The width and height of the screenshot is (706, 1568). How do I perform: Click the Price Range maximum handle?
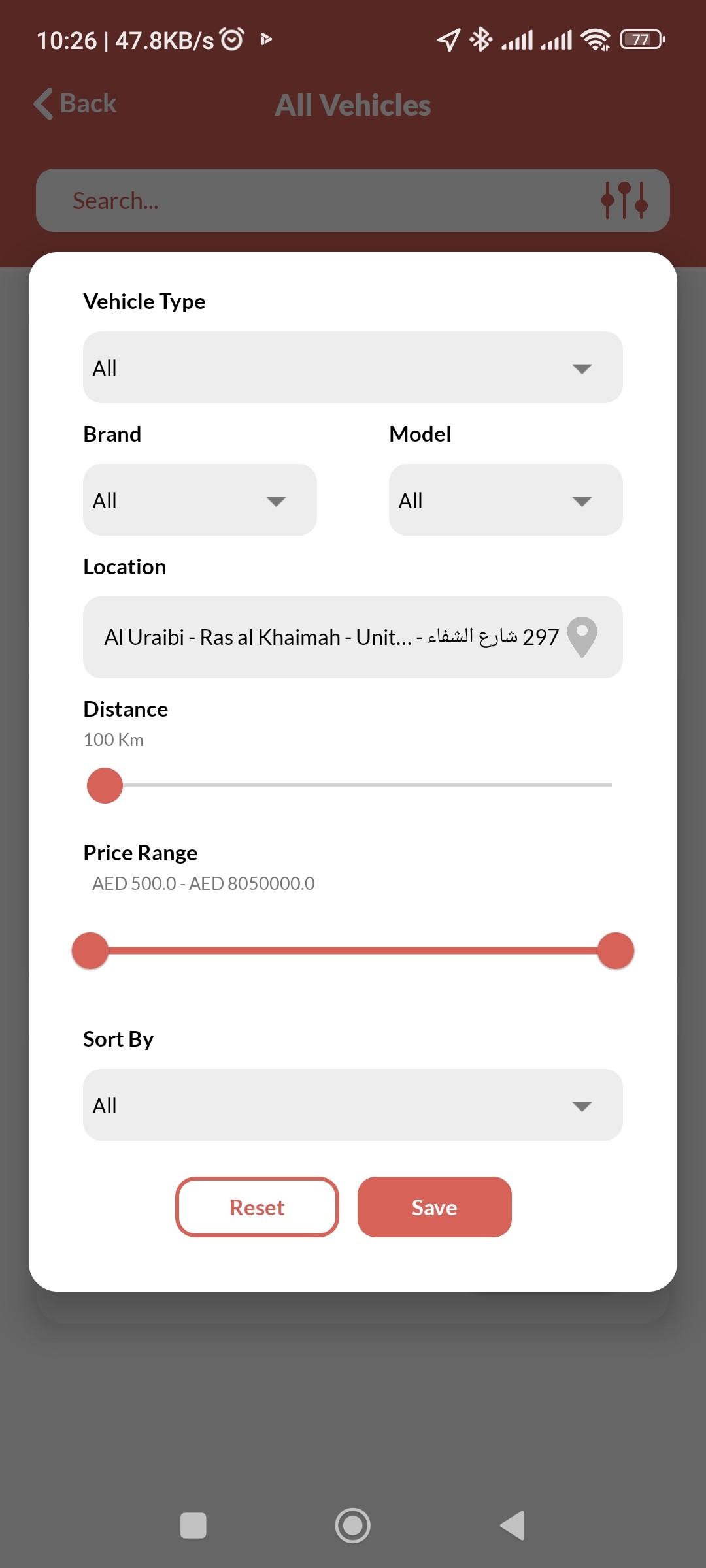pos(616,951)
